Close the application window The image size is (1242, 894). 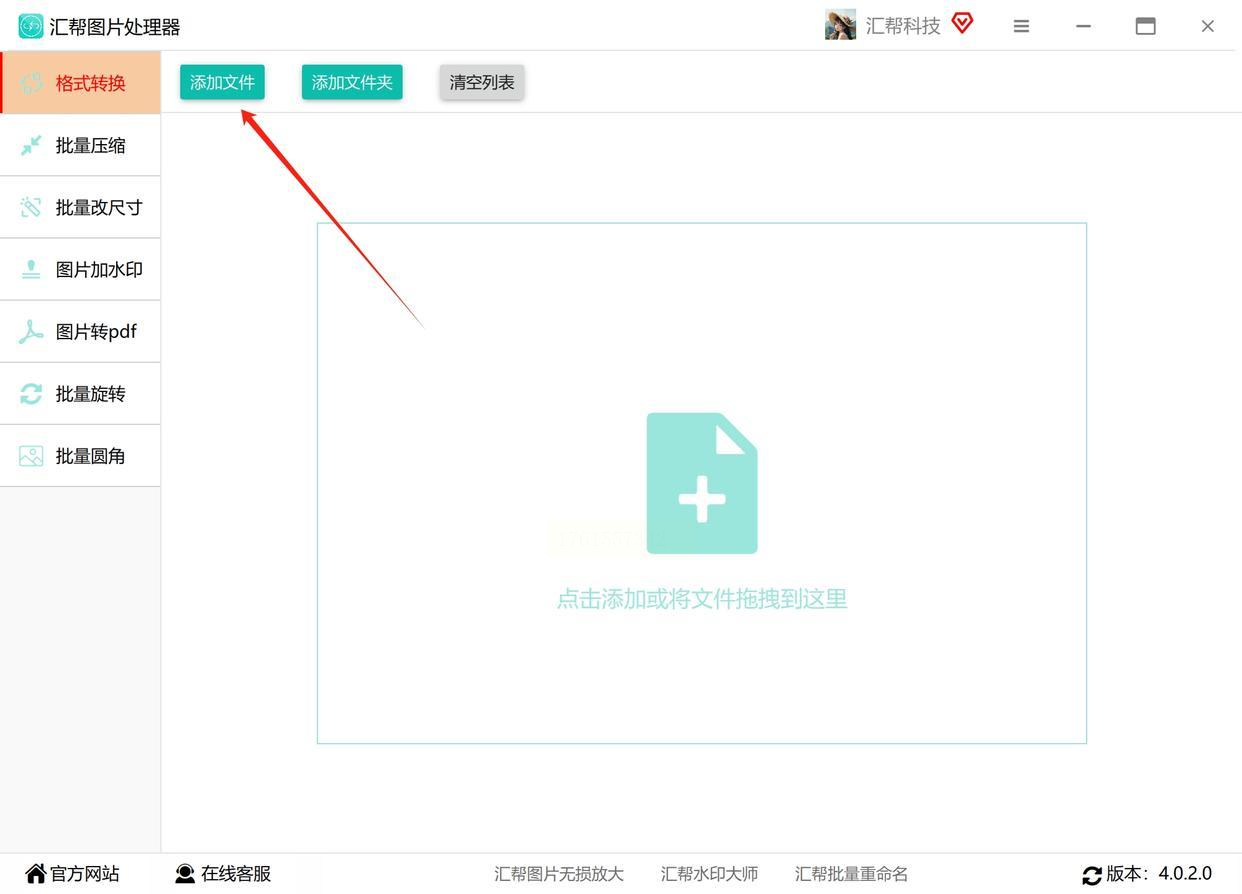tap(1208, 27)
